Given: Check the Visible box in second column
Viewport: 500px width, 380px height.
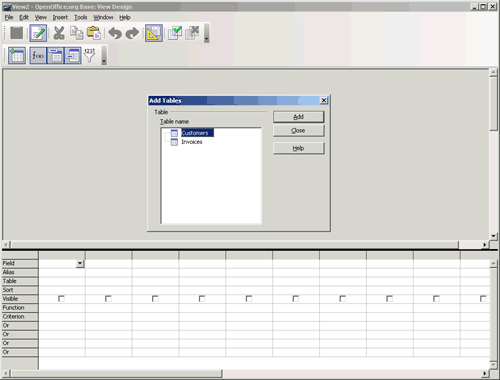Looking at the screenshot, I should click(108, 299).
